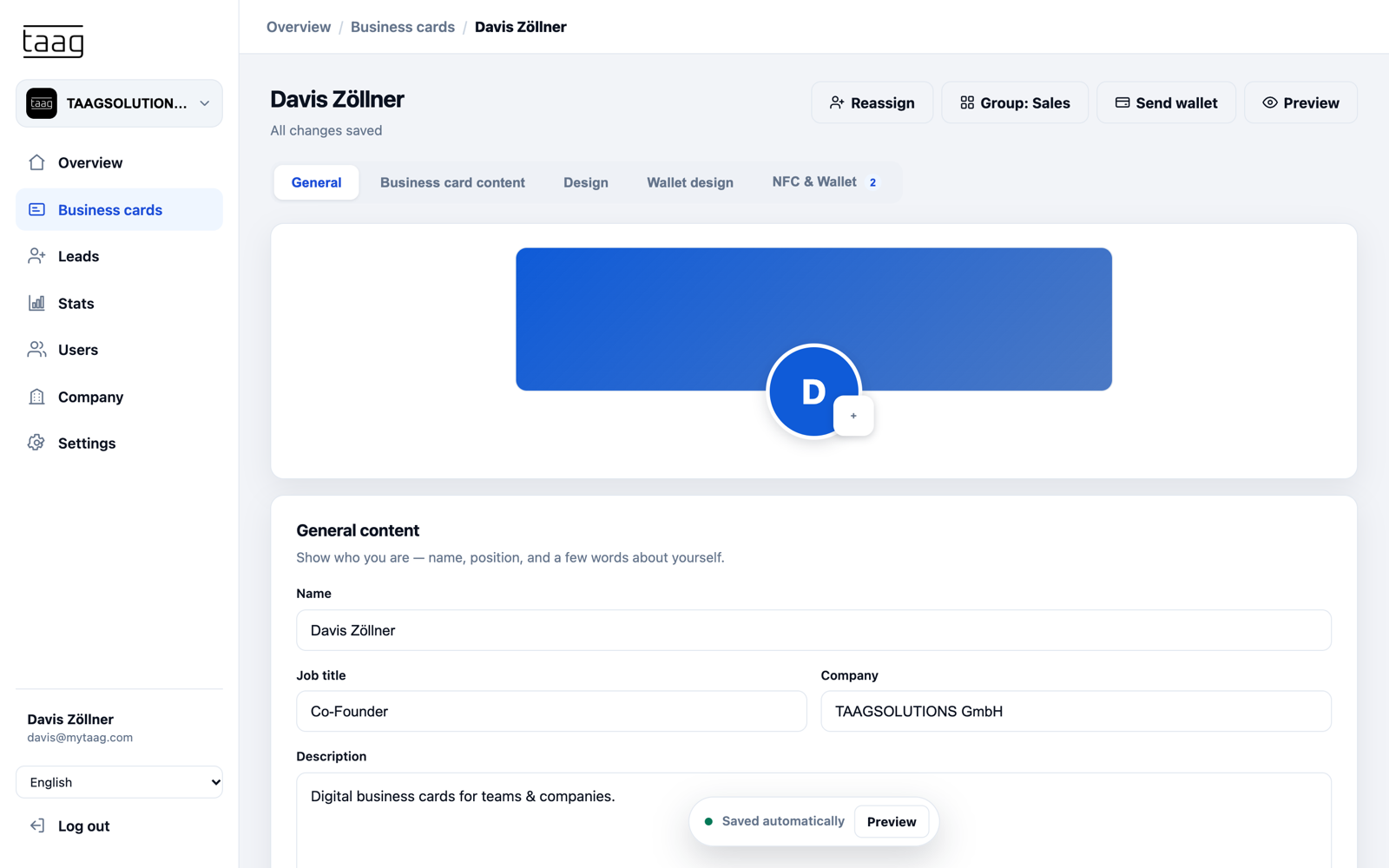Click the Overview home icon

point(36,162)
